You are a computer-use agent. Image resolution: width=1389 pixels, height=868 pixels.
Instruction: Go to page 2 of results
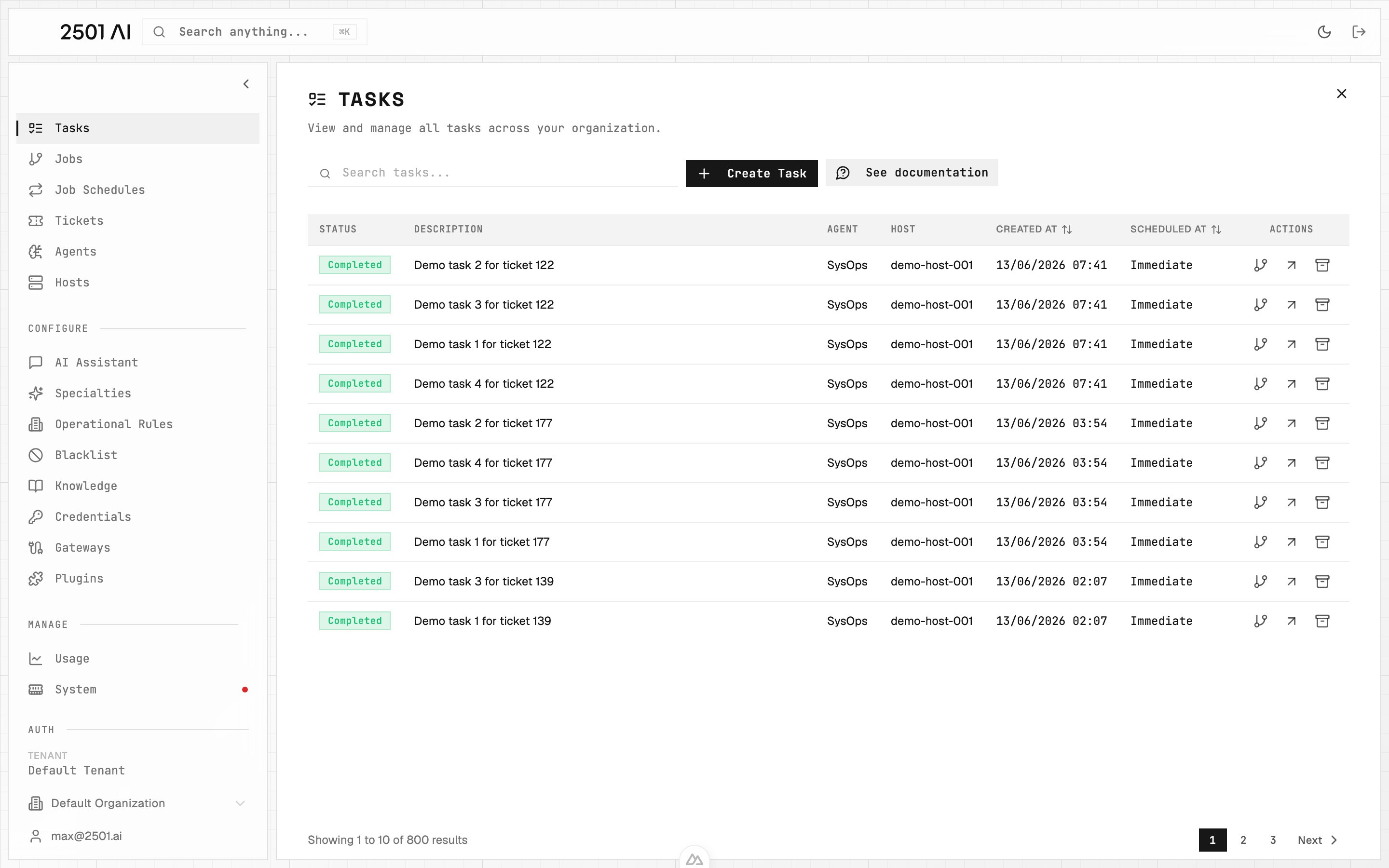click(1243, 840)
